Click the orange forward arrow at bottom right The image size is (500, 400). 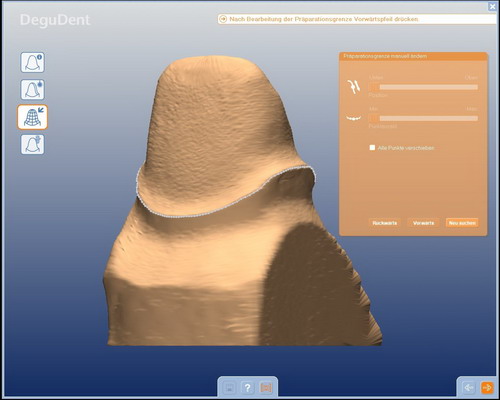point(487,388)
